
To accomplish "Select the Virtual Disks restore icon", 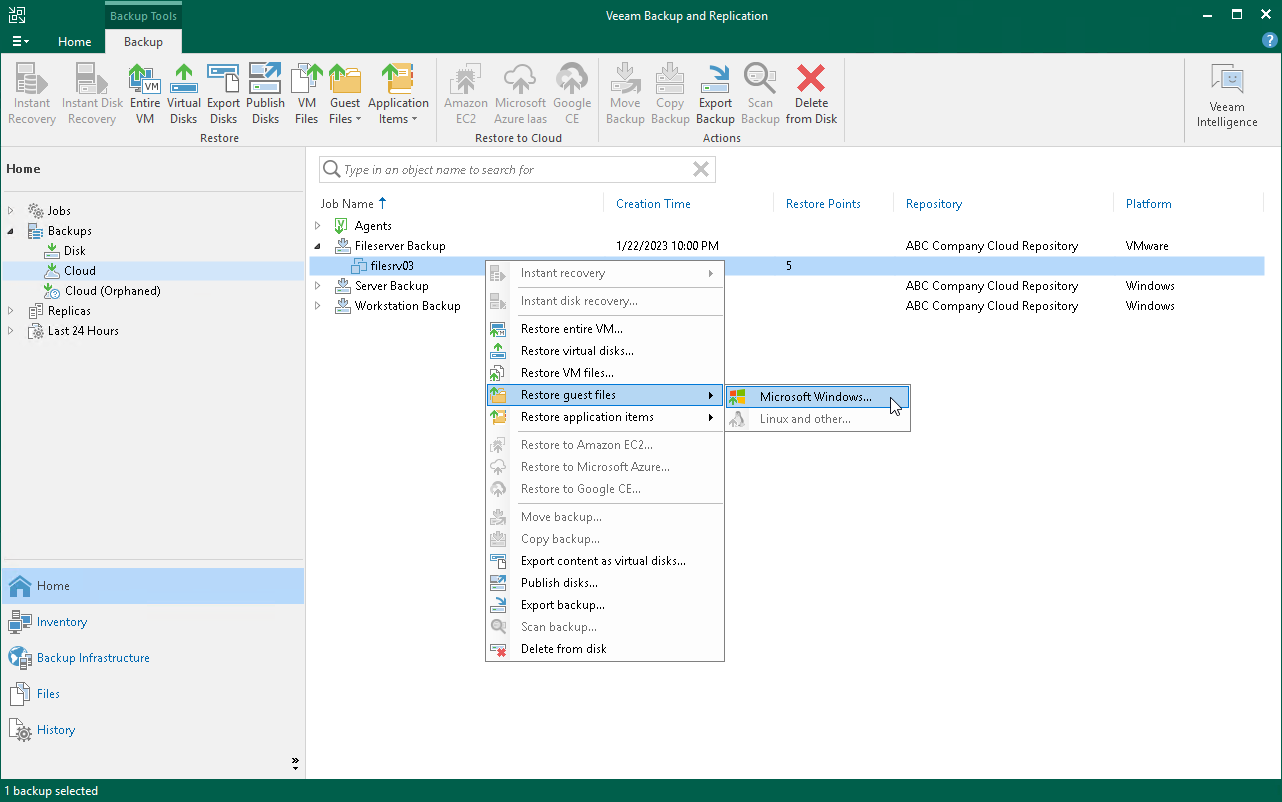I will tap(184, 94).
